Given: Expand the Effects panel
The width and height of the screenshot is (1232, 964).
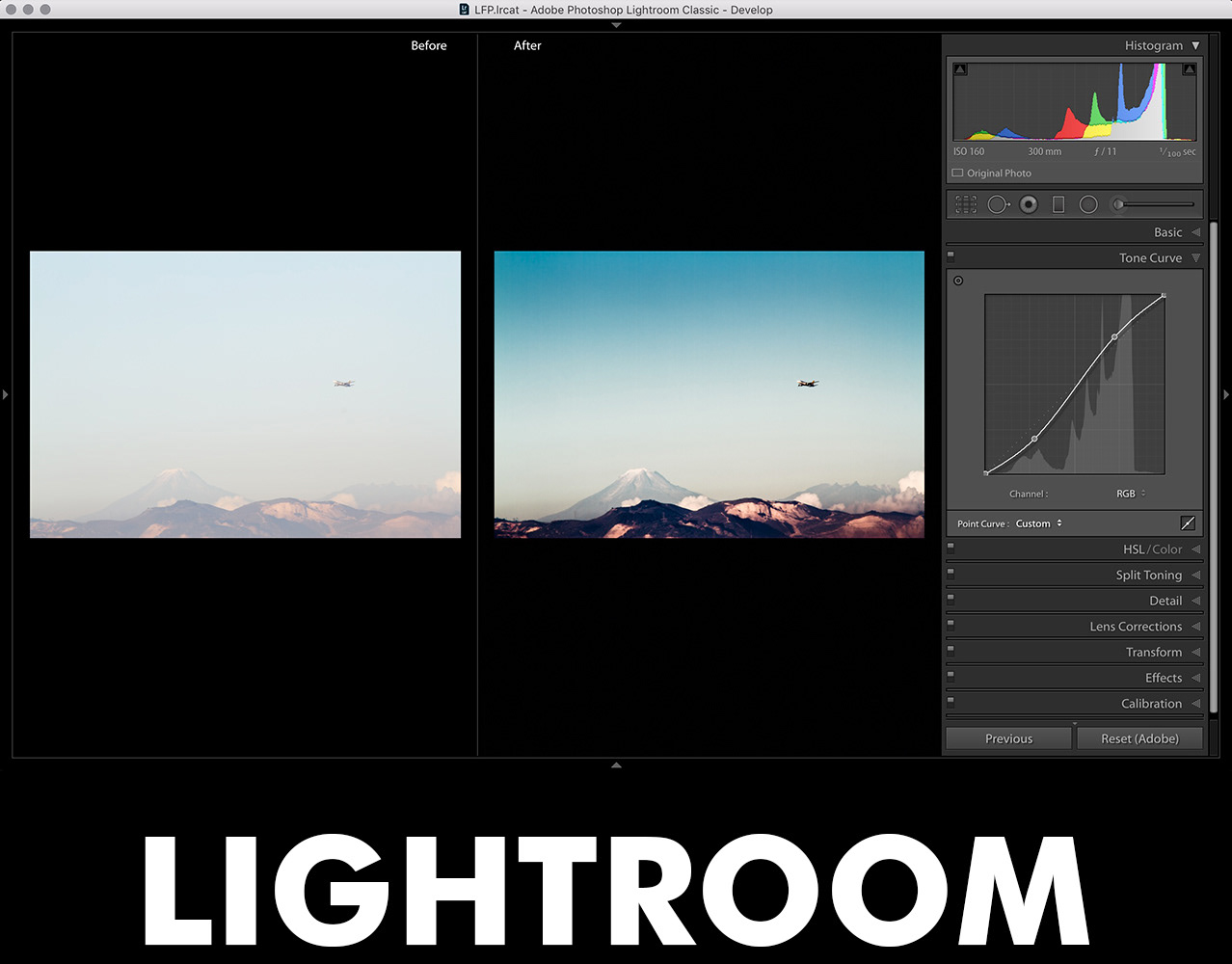Looking at the screenshot, I should coord(1195,678).
